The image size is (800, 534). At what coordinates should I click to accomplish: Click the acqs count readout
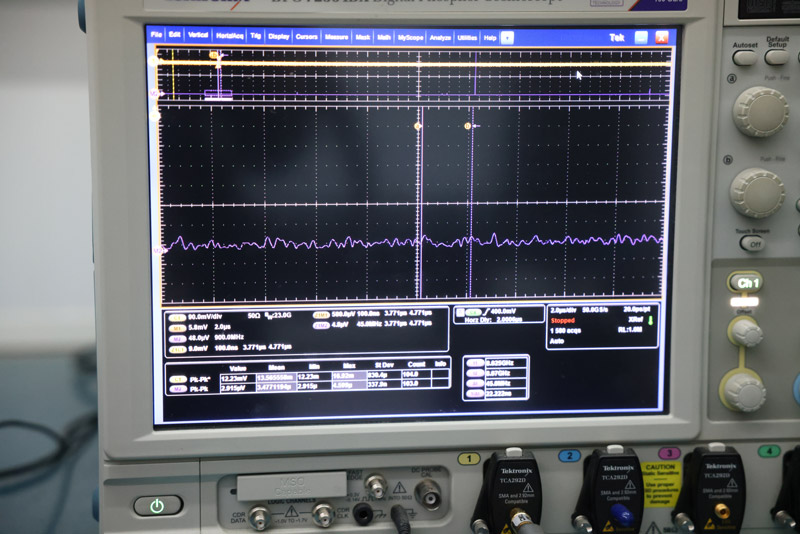coord(565,330)
